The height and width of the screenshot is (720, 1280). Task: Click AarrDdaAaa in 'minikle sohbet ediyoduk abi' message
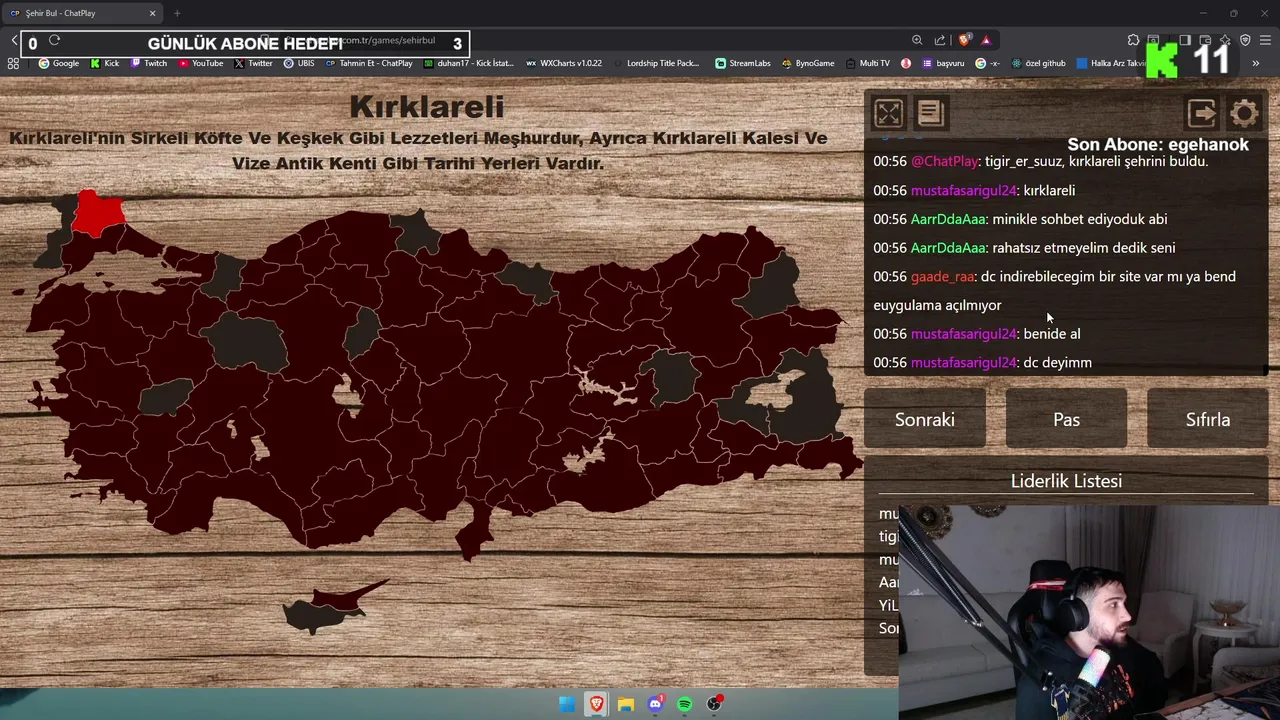[x=948, y=219]
